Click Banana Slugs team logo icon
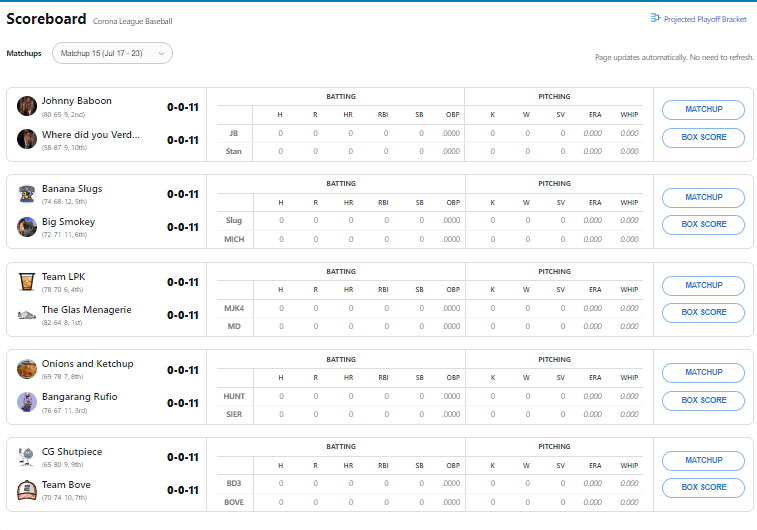This screenshot has width=757, height=530. tap(27, 194)
